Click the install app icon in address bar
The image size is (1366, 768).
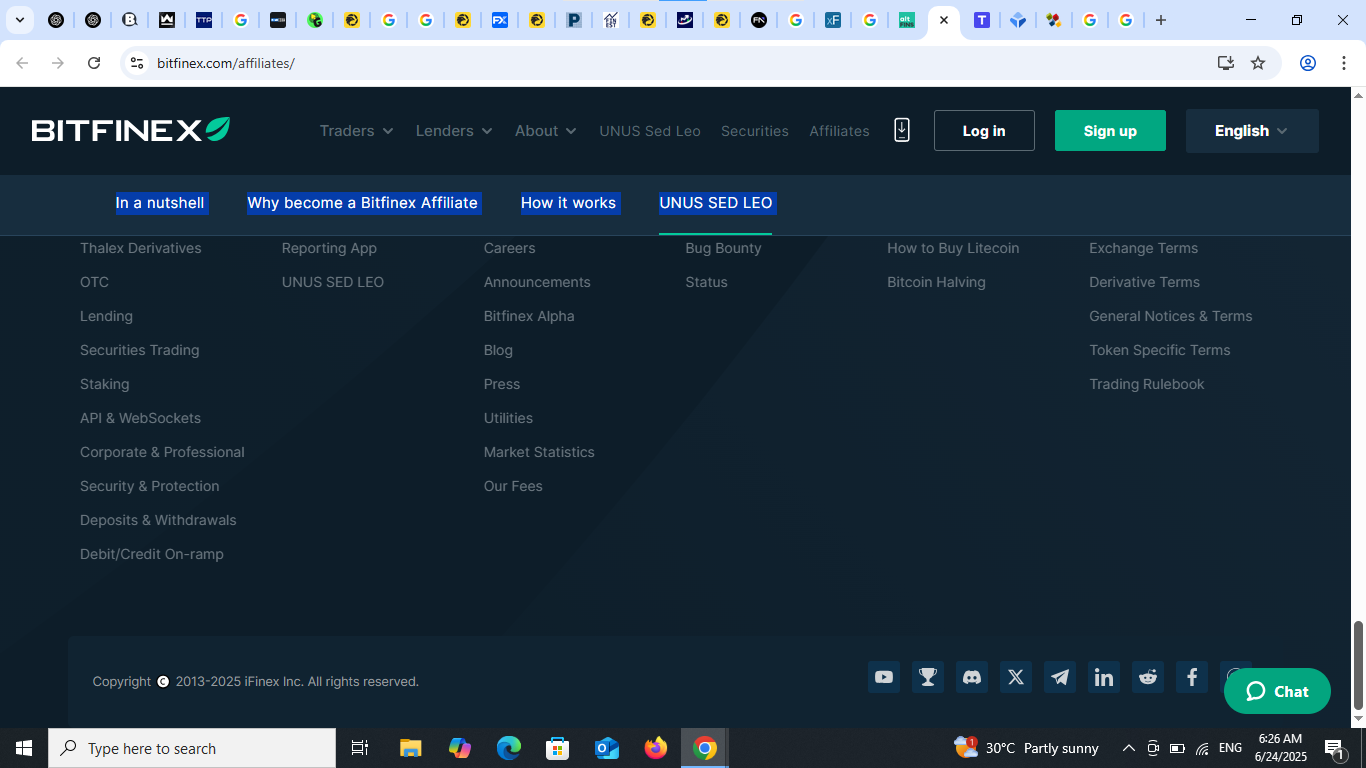[x=1226, y=63]
